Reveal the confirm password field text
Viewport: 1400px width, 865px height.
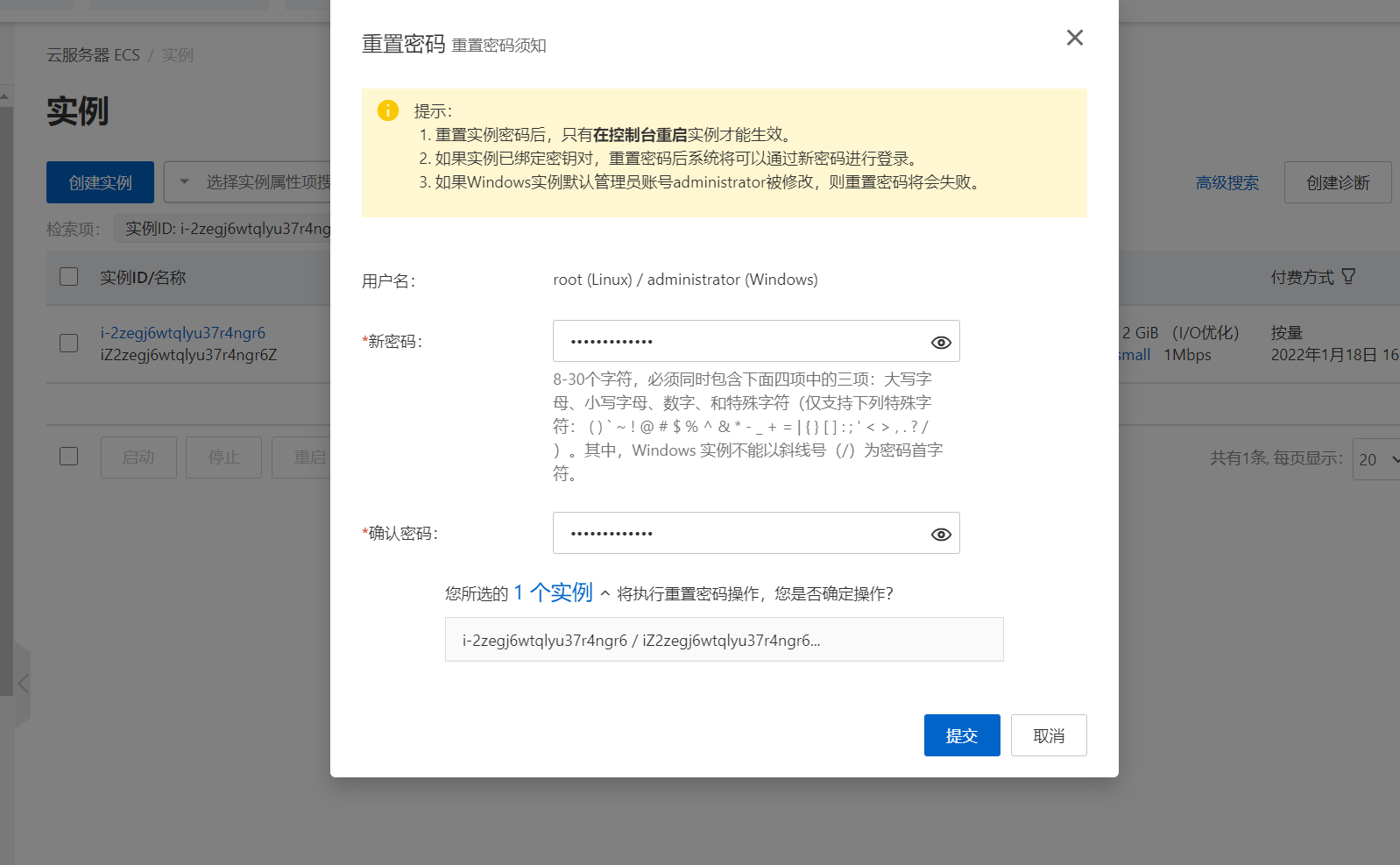coord(940,535)
